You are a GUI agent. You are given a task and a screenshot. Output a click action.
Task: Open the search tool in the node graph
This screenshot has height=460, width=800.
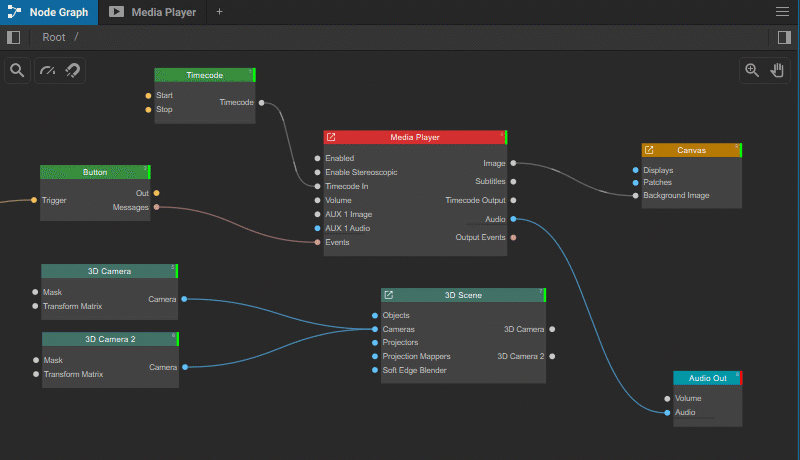tap(17, 70)
